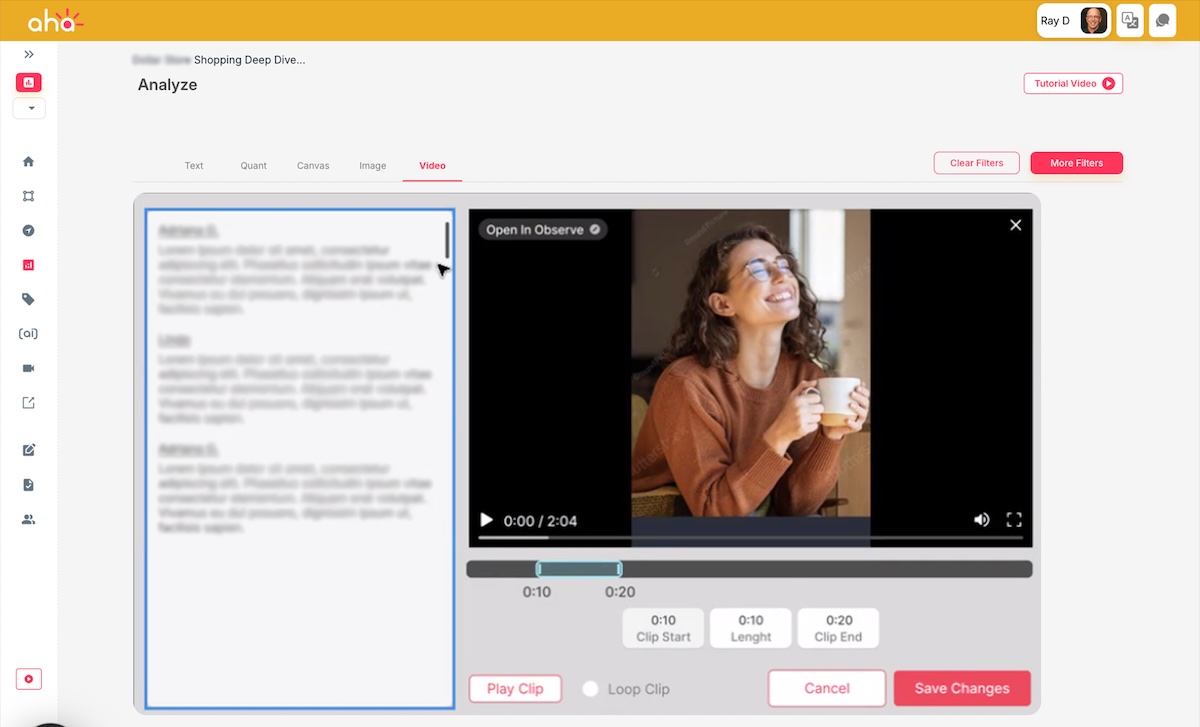Open the sidebar dropdown arrow below chart icon
This screenshot has width=1200, height=727.
tap(30, 108)
